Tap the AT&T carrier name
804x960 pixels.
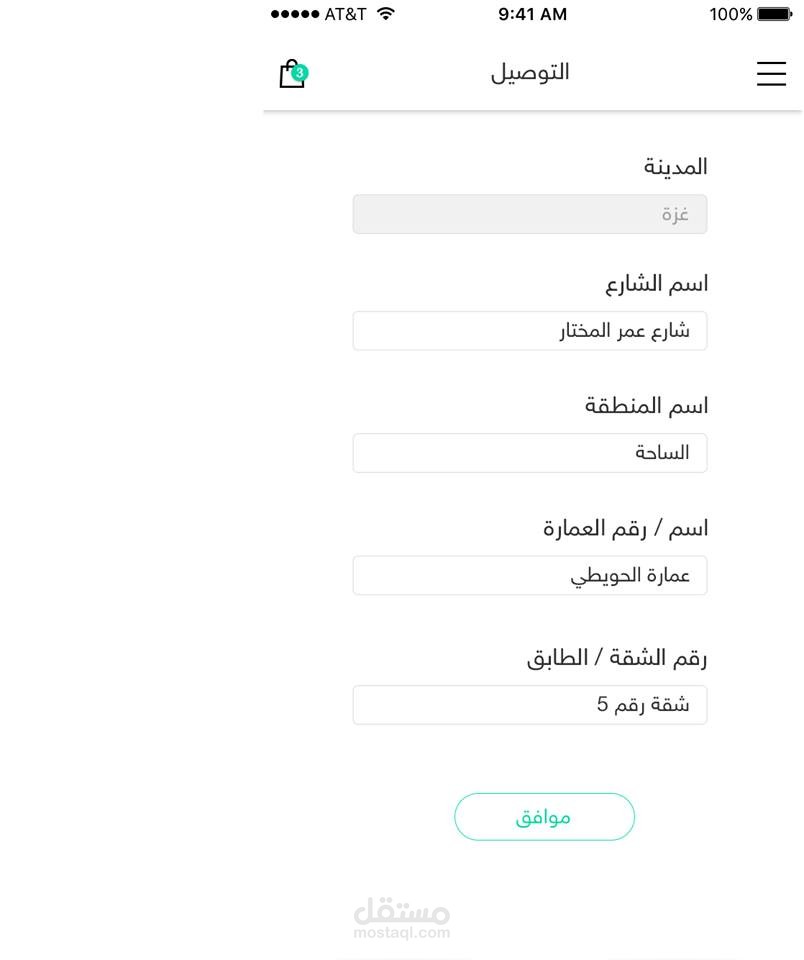[x=345, y=14]
